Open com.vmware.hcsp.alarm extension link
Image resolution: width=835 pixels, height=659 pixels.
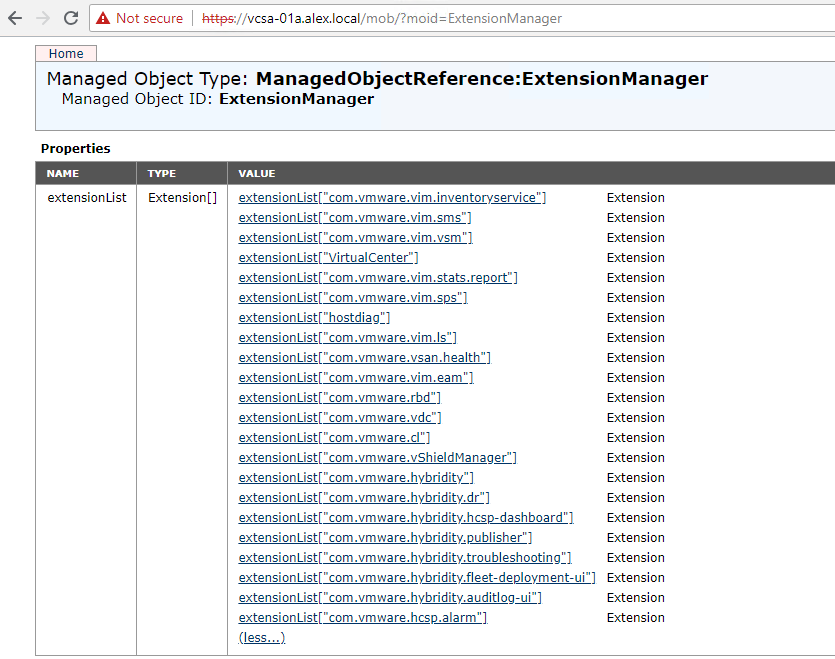(x=362, y=617)
